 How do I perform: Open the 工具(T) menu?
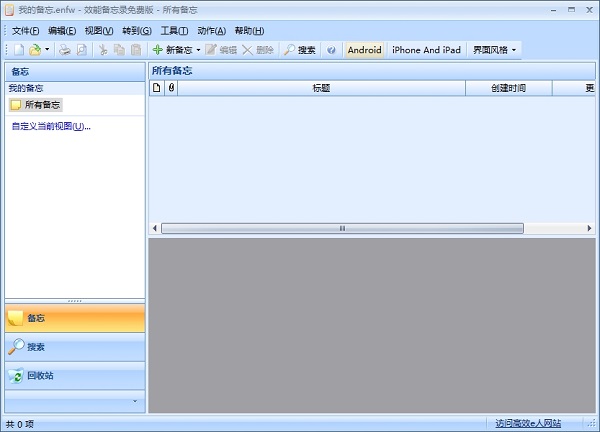(174, 30)
